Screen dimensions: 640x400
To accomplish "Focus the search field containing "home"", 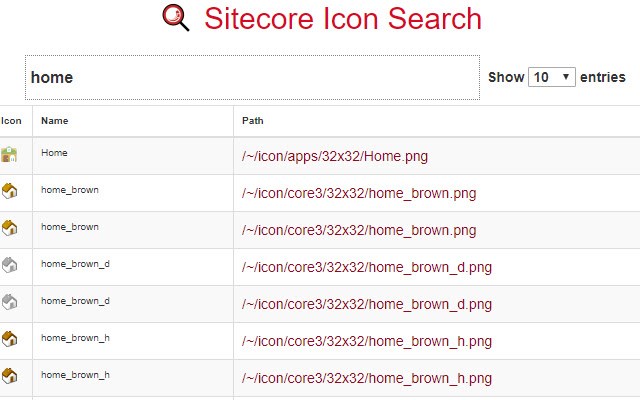I will [x=251, y=77].
